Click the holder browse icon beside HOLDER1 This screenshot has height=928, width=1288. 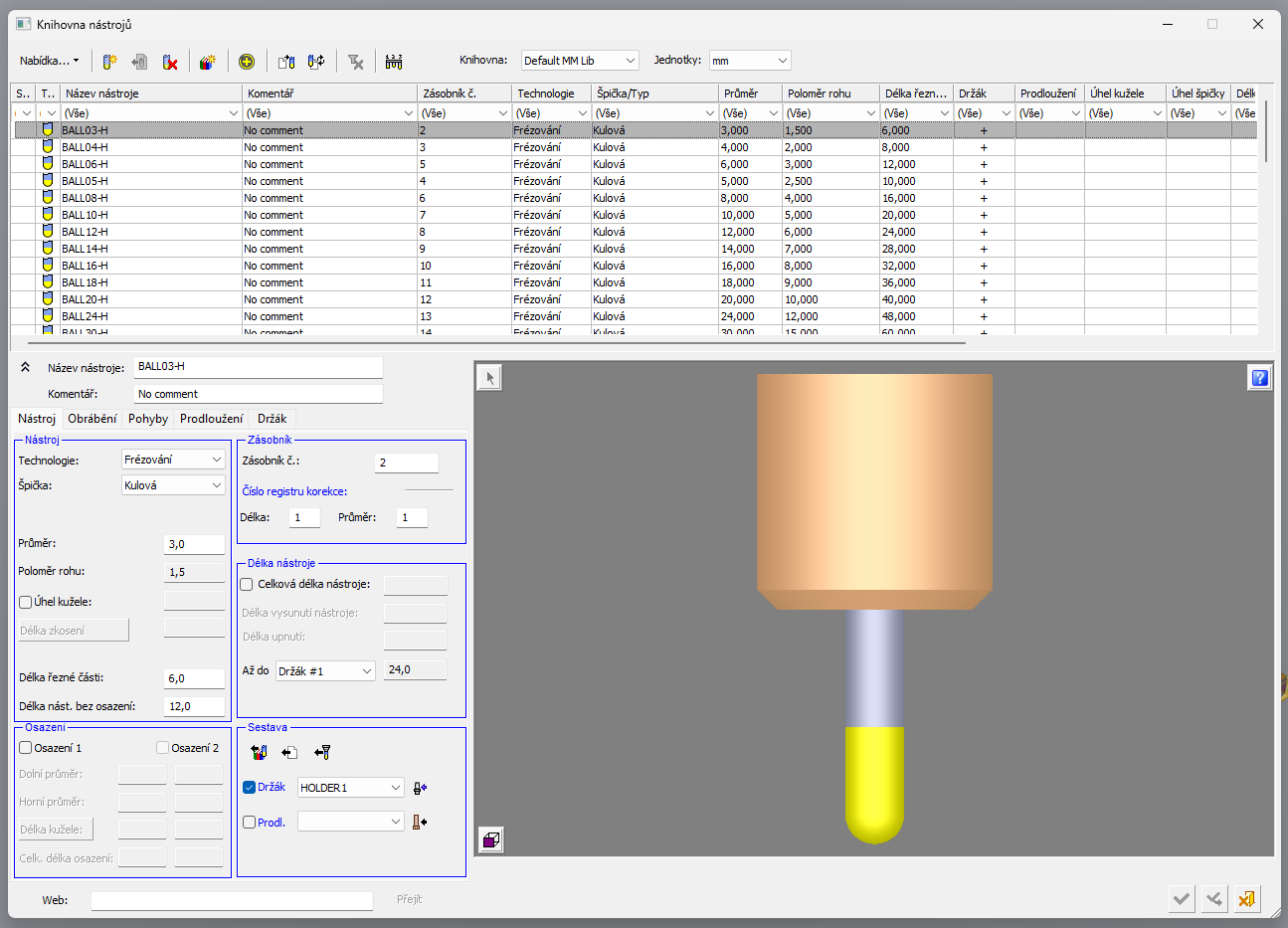420,788
